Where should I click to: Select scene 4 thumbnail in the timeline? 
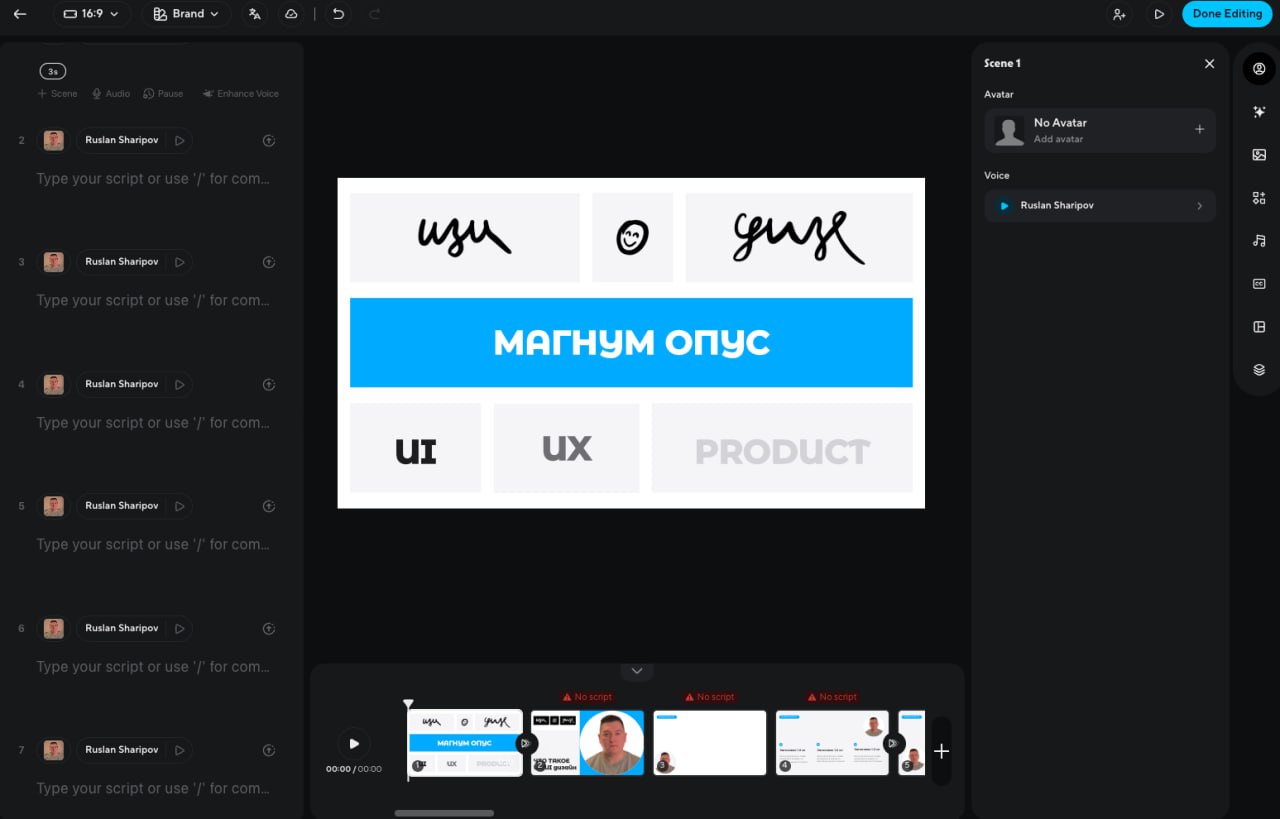click(832, 743)
